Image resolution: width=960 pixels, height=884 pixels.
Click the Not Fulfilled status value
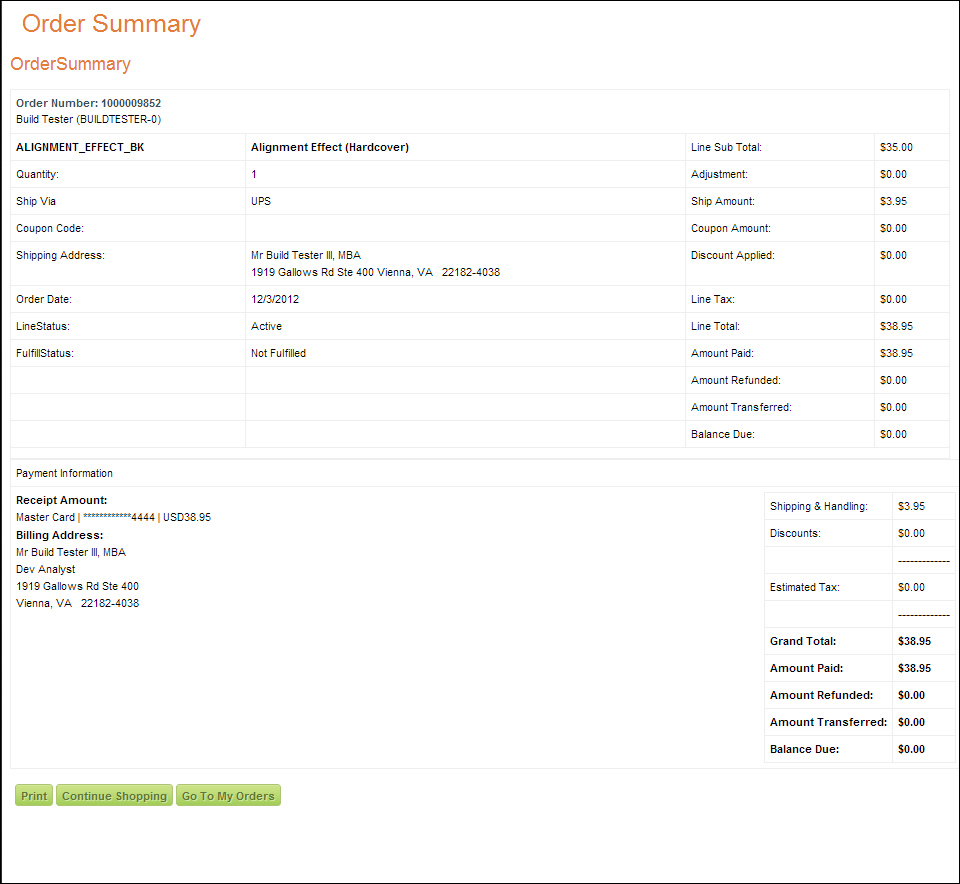point(278,353)
